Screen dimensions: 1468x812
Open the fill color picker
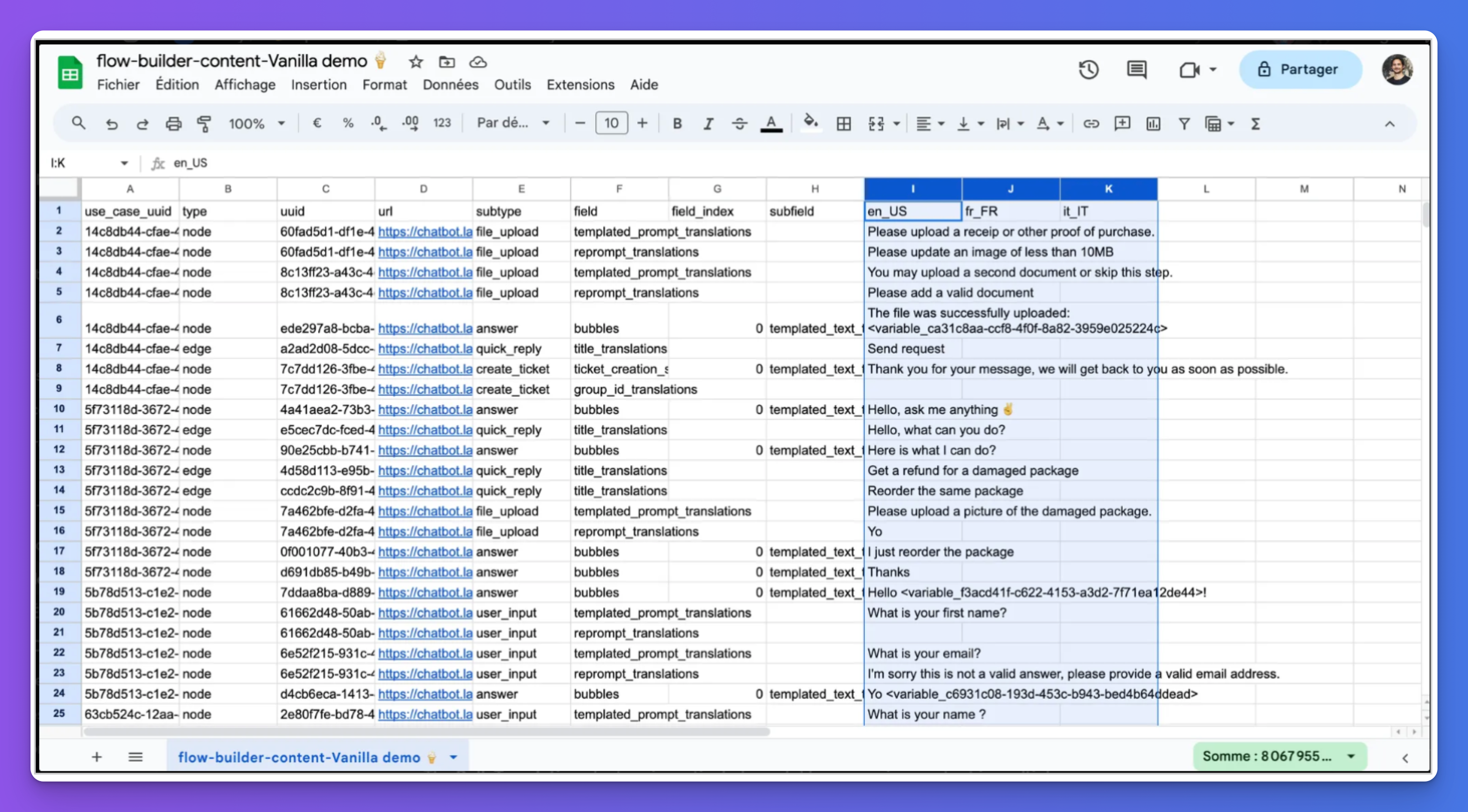(810, 122)
